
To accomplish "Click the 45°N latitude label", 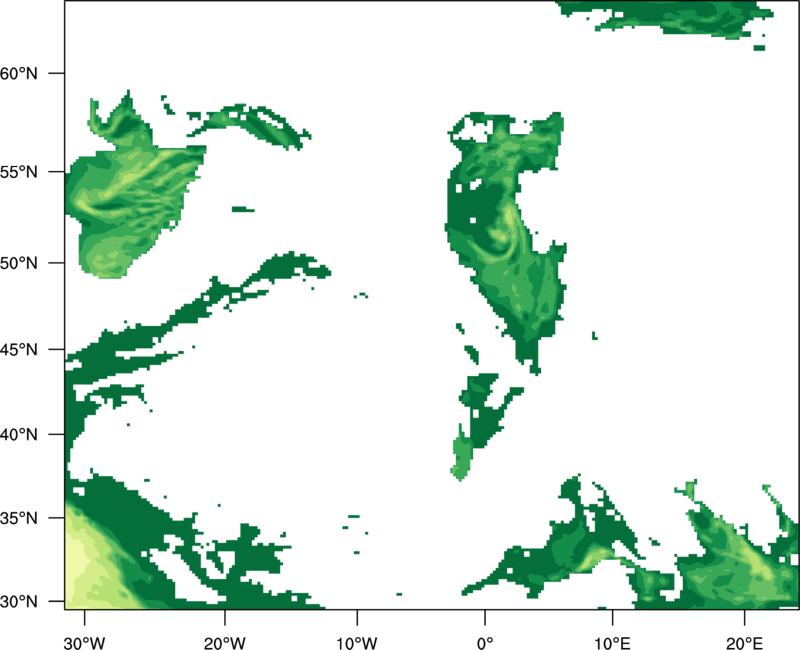I will (19, 350).
